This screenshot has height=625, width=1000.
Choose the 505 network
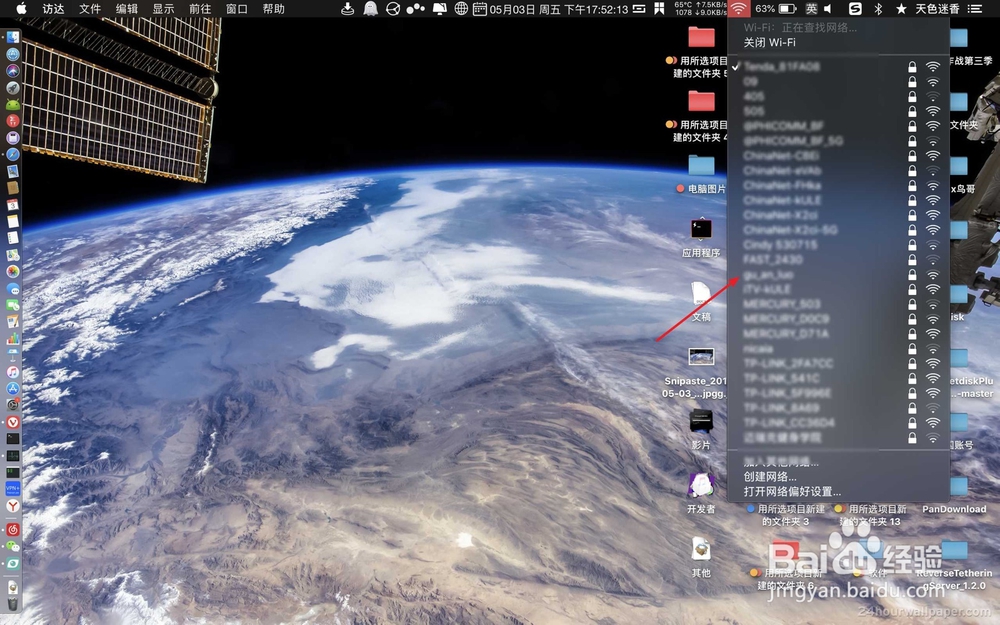coord(838,111)
